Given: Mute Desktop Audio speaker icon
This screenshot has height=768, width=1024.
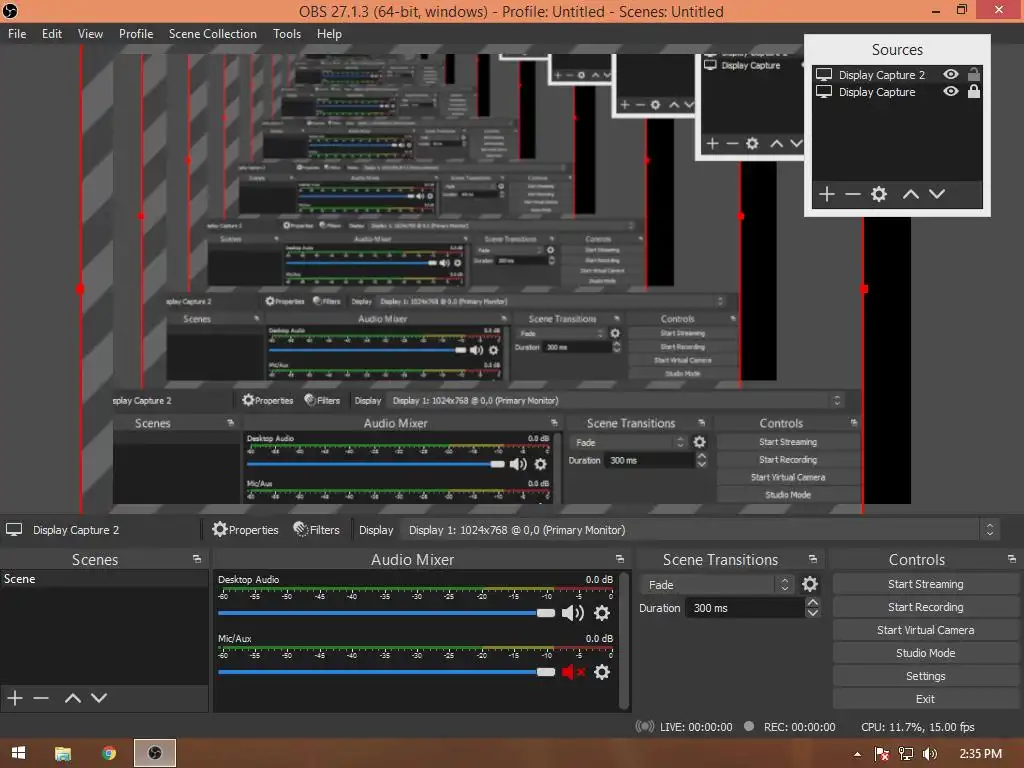Looking at the screenshot, I should click(x=573, y=613).
